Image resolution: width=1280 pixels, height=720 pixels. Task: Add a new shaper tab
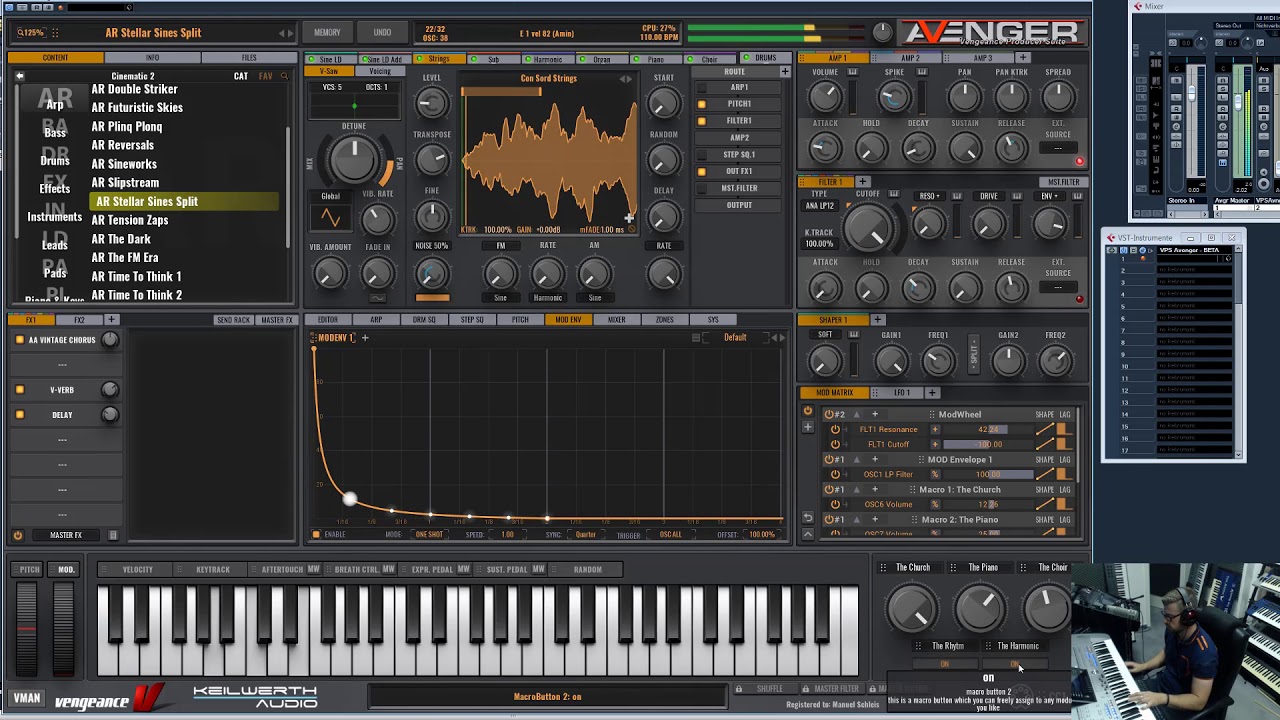[x=878, y=320]
